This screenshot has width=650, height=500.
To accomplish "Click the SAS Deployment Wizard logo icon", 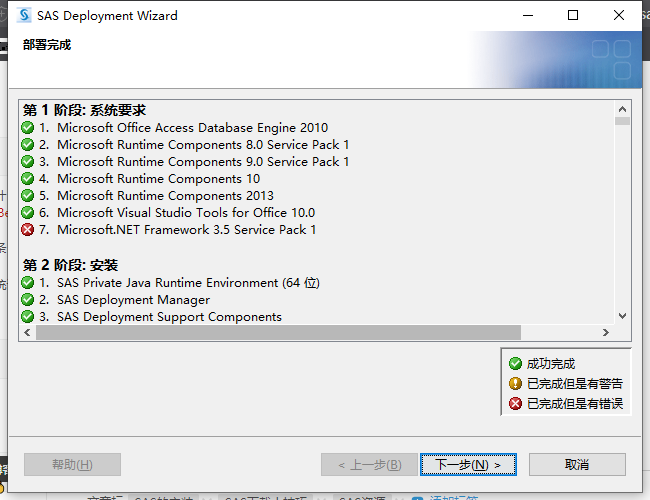I will point(24,15).
